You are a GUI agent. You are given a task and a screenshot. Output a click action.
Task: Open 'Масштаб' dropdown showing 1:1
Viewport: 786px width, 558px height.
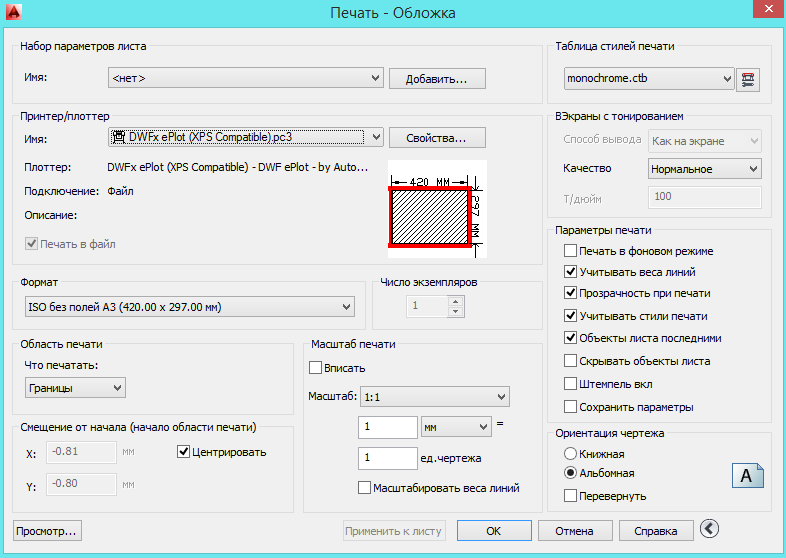[x=435, y=397]
